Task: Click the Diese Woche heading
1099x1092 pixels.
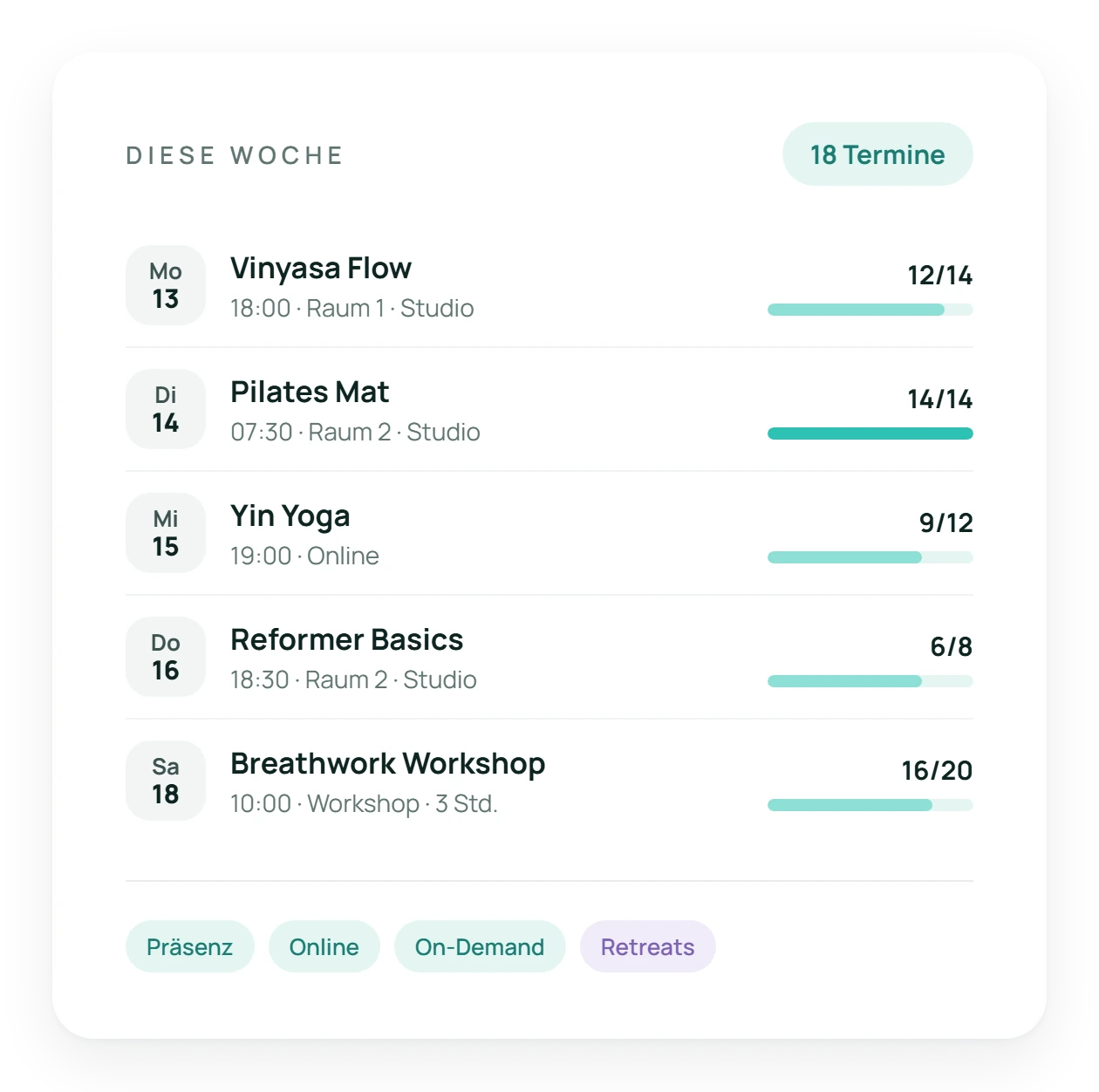Action: [x=235, y=155]
